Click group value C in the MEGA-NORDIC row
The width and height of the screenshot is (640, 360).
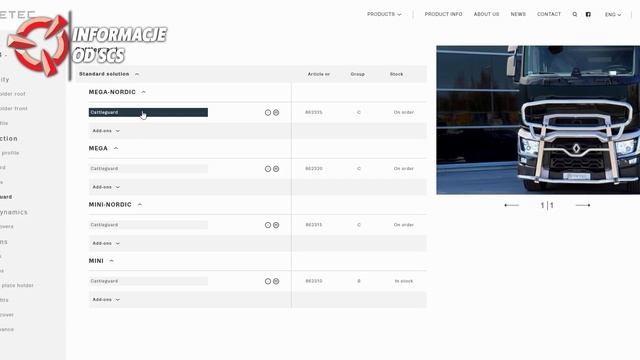[x=359, y=112]
